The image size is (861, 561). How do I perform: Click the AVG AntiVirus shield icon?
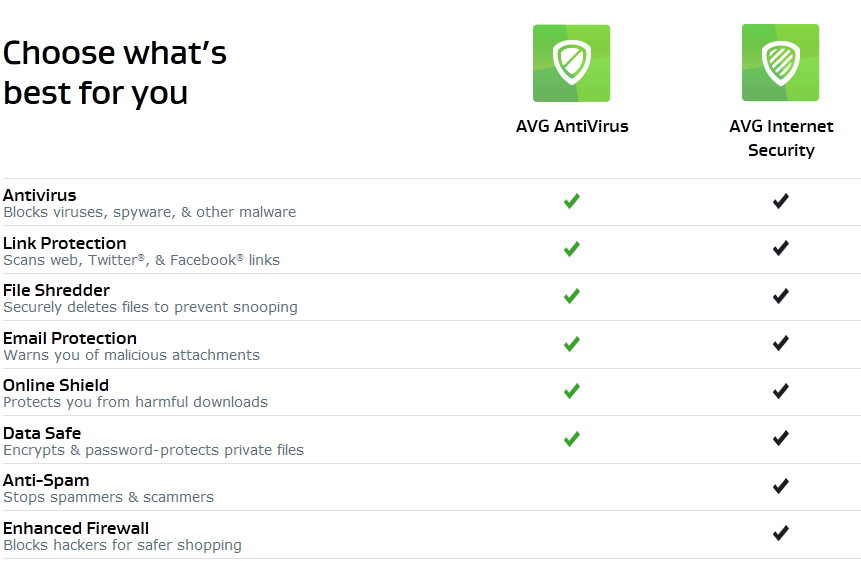[571, 63]
